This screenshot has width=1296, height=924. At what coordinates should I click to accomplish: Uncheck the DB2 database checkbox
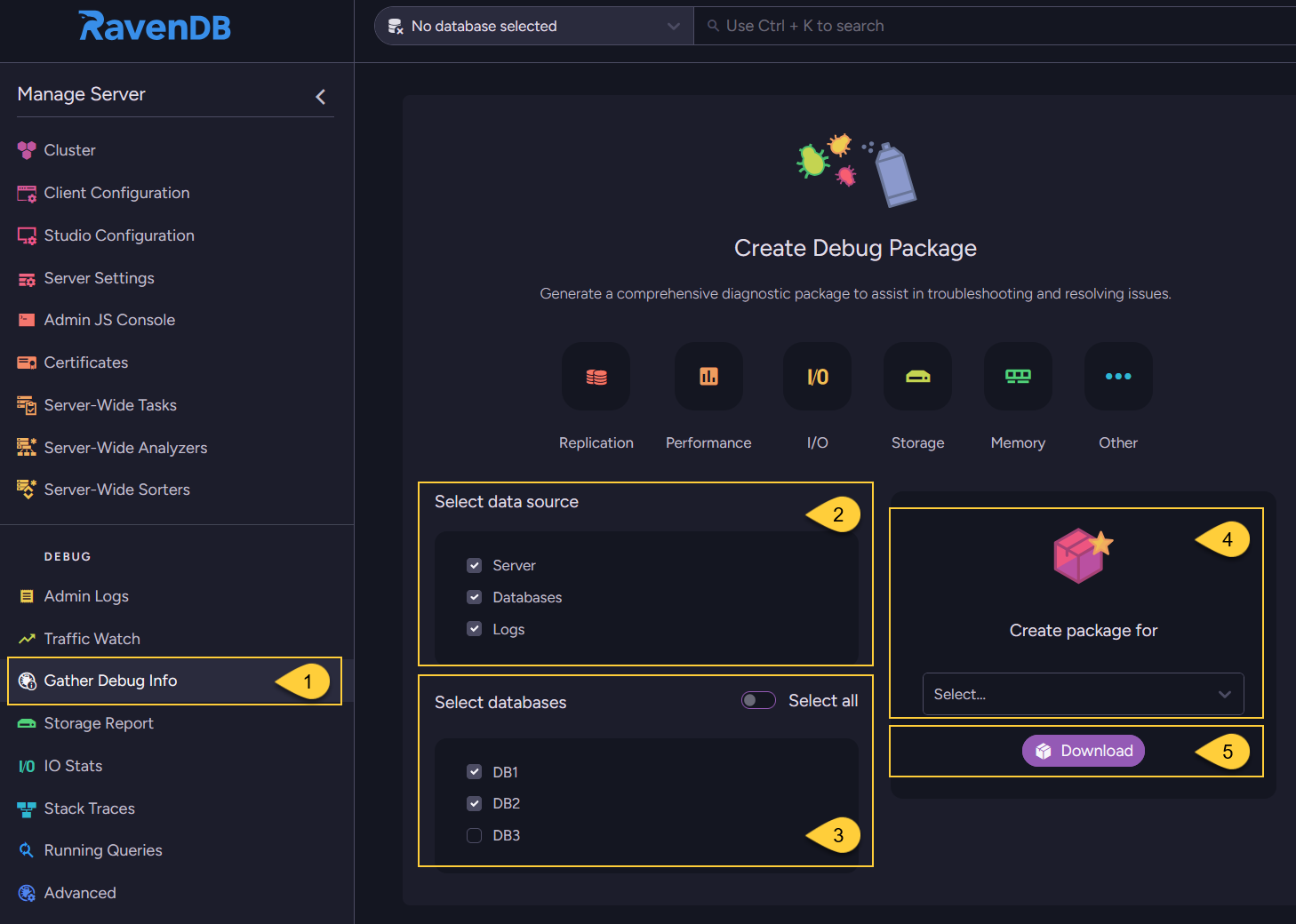[x=475, y=803]
